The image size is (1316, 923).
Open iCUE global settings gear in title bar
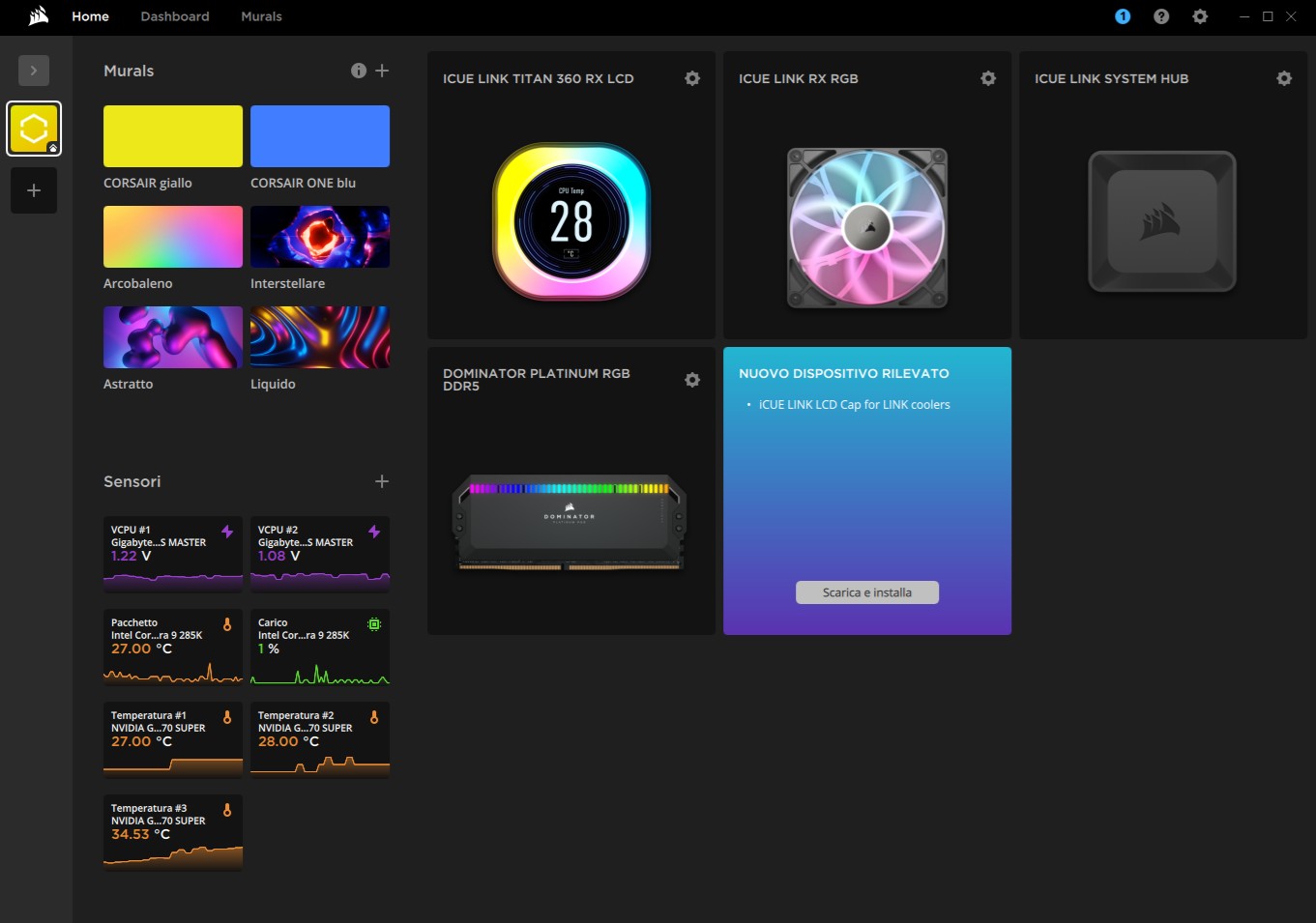[1200, 16]
